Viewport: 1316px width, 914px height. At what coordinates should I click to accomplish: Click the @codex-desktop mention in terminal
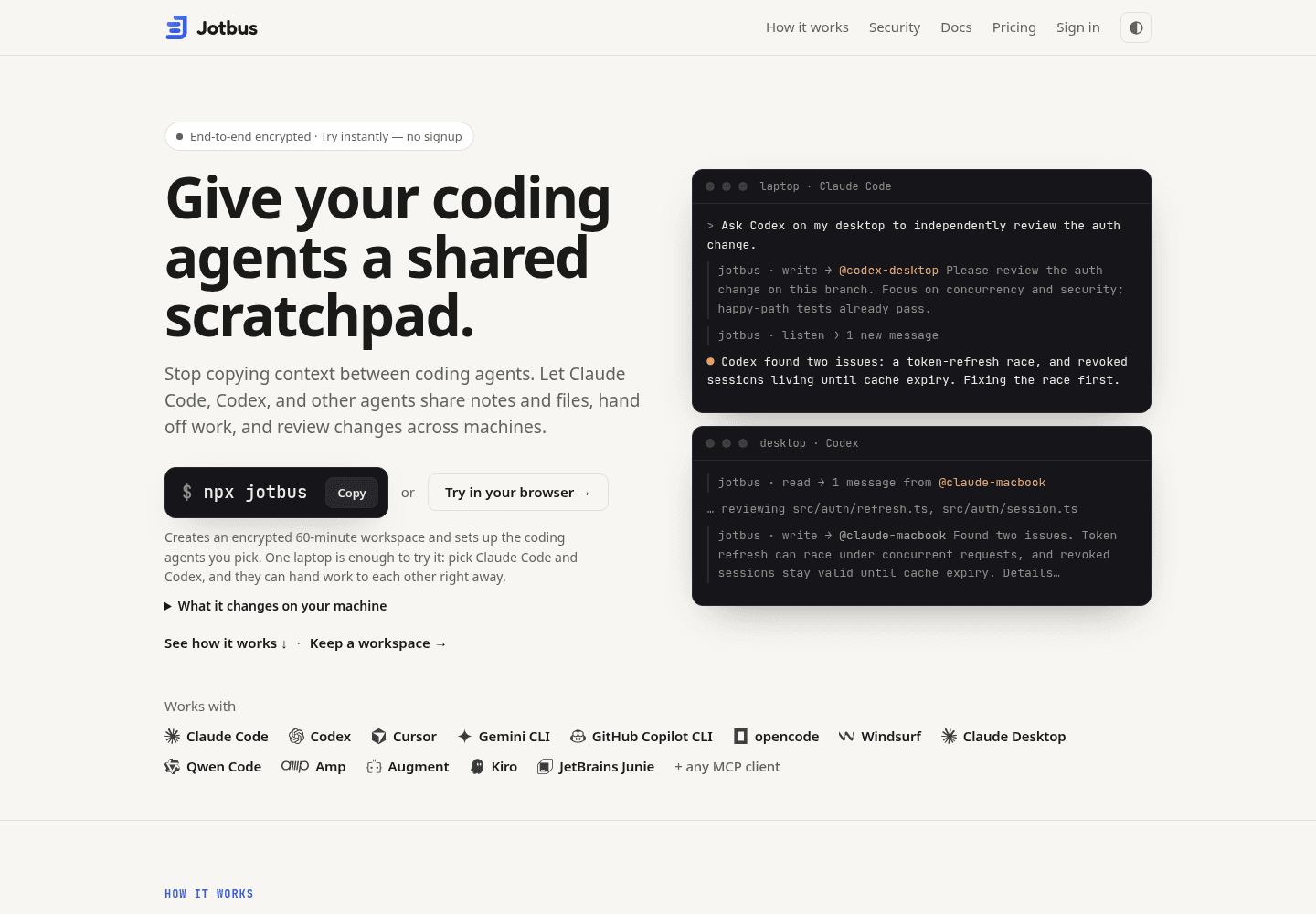click(x=888, y=271)
